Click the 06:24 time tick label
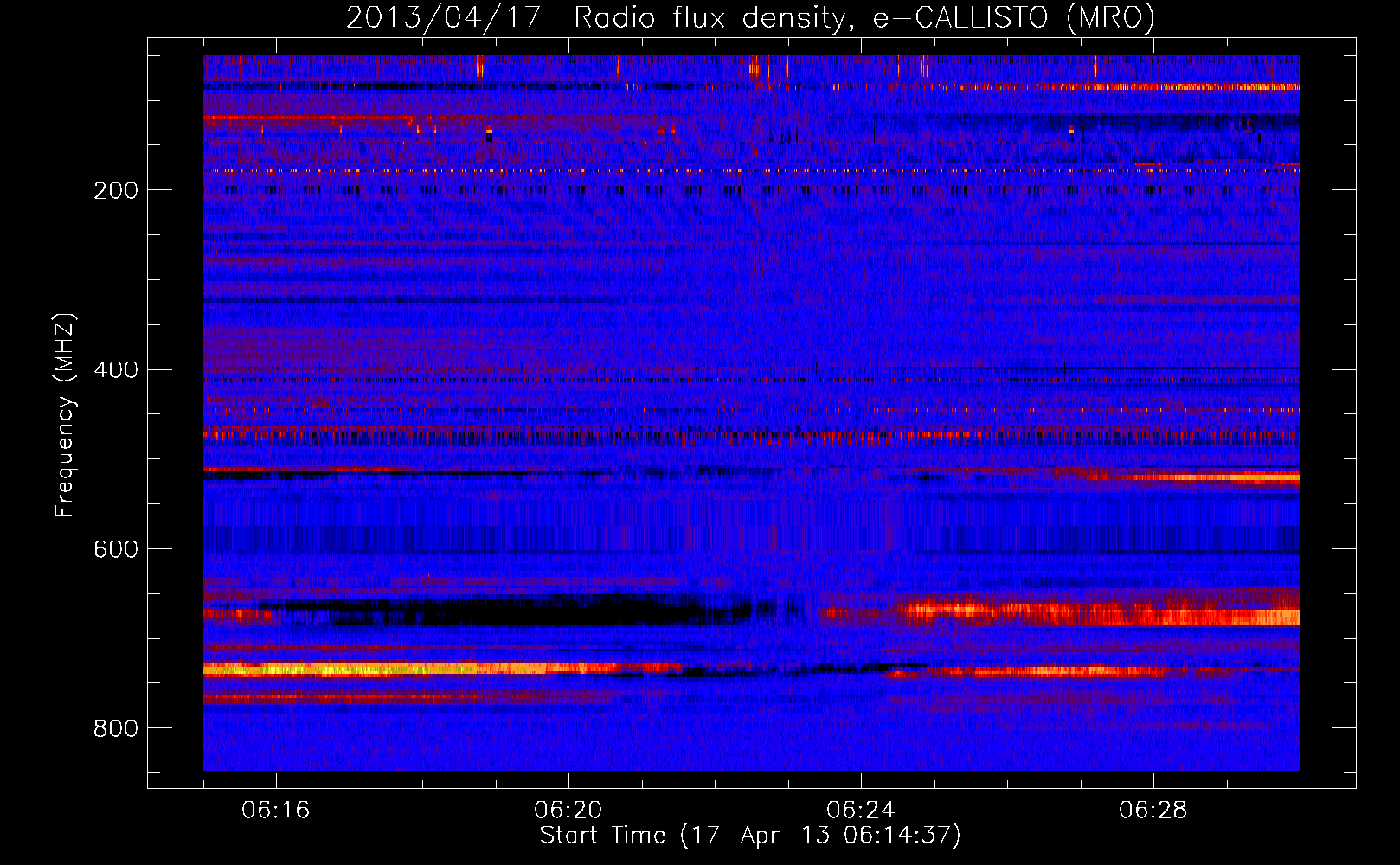The image size is (1400, 865). [x=860, y=811]
